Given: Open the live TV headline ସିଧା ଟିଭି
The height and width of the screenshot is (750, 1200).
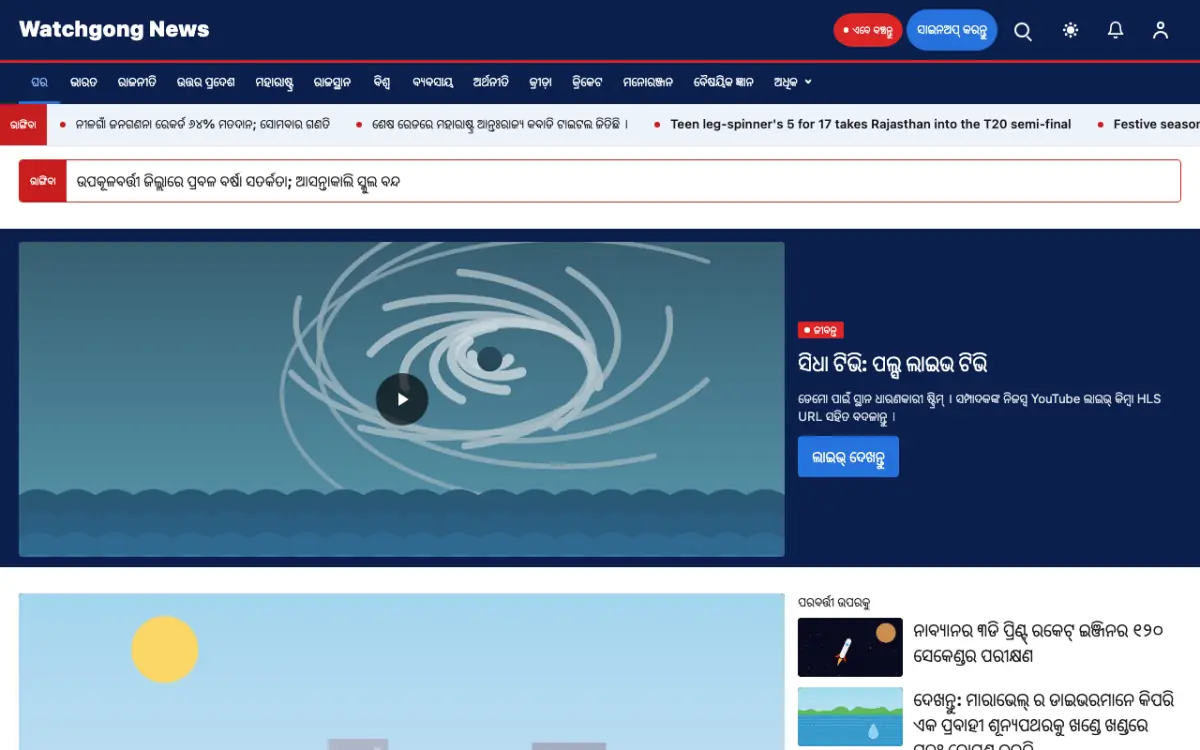Looking at the screenshot, I should (893, 362).
